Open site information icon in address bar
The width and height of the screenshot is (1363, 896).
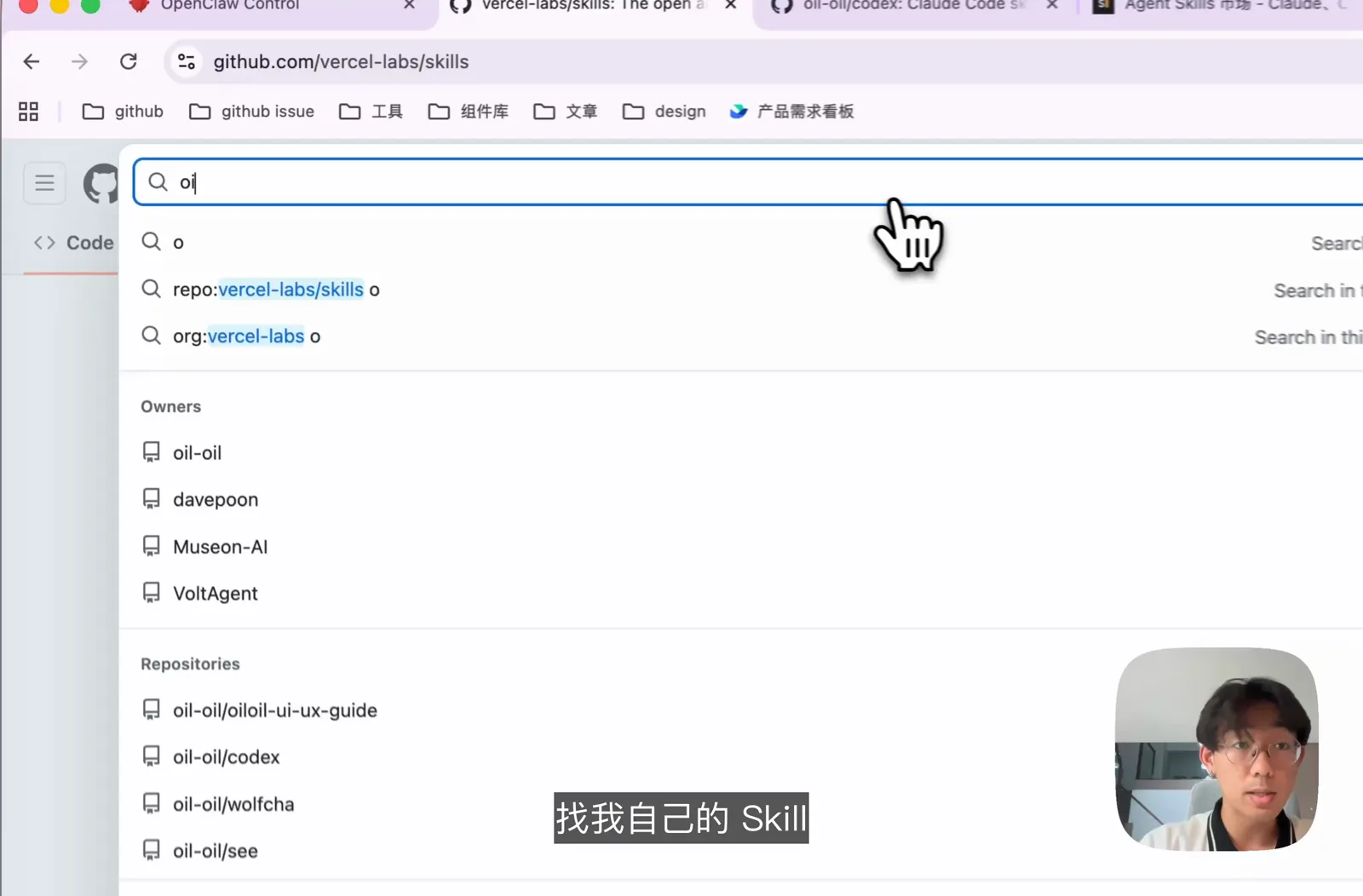tap(187, 61)
